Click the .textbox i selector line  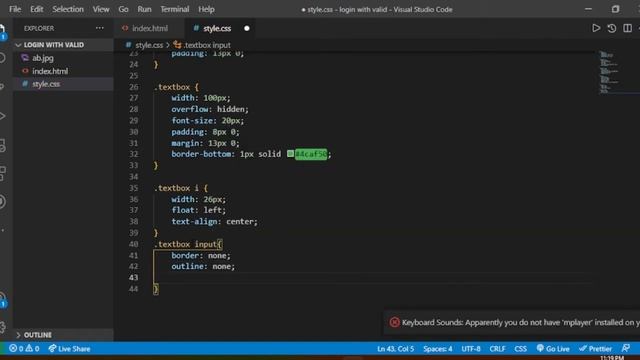coord(181,188)
